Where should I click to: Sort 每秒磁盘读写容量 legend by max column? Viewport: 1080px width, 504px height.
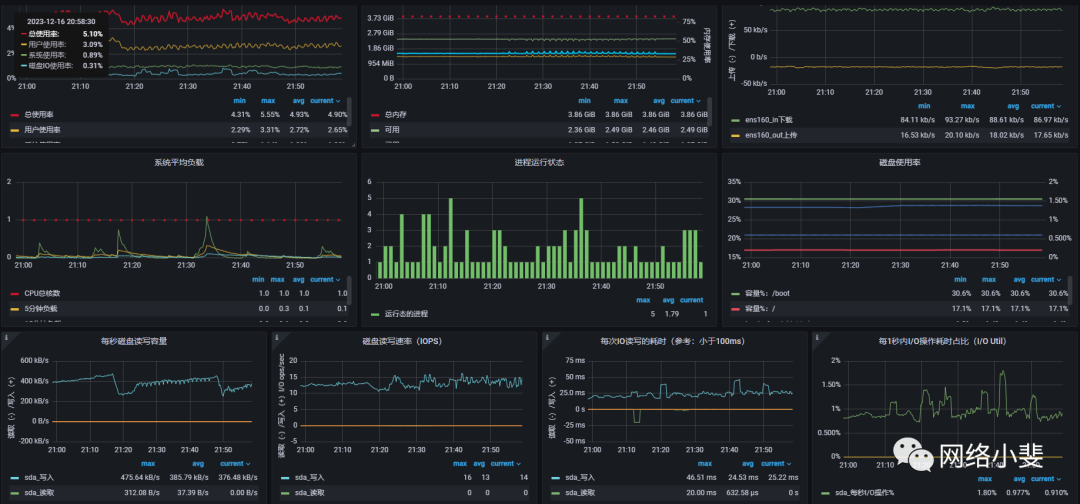[x=148, y=463]
